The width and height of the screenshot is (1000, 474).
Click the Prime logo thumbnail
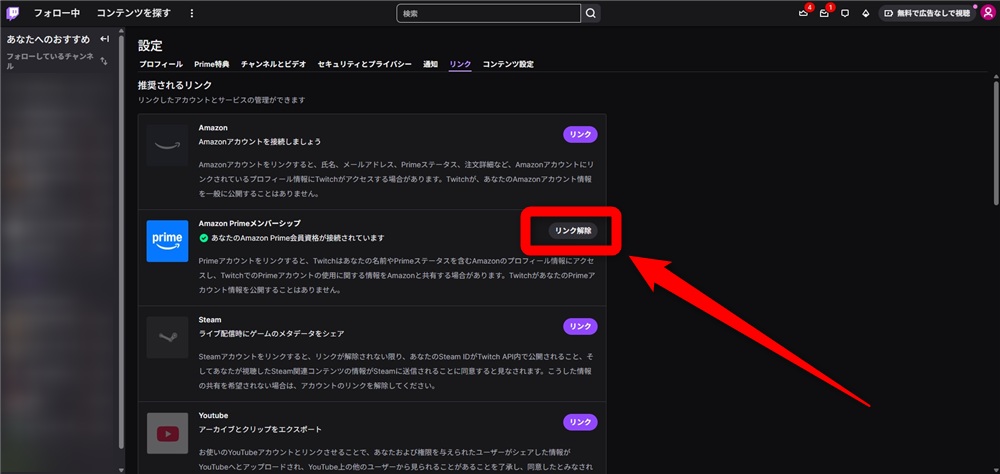coord(167,241)
